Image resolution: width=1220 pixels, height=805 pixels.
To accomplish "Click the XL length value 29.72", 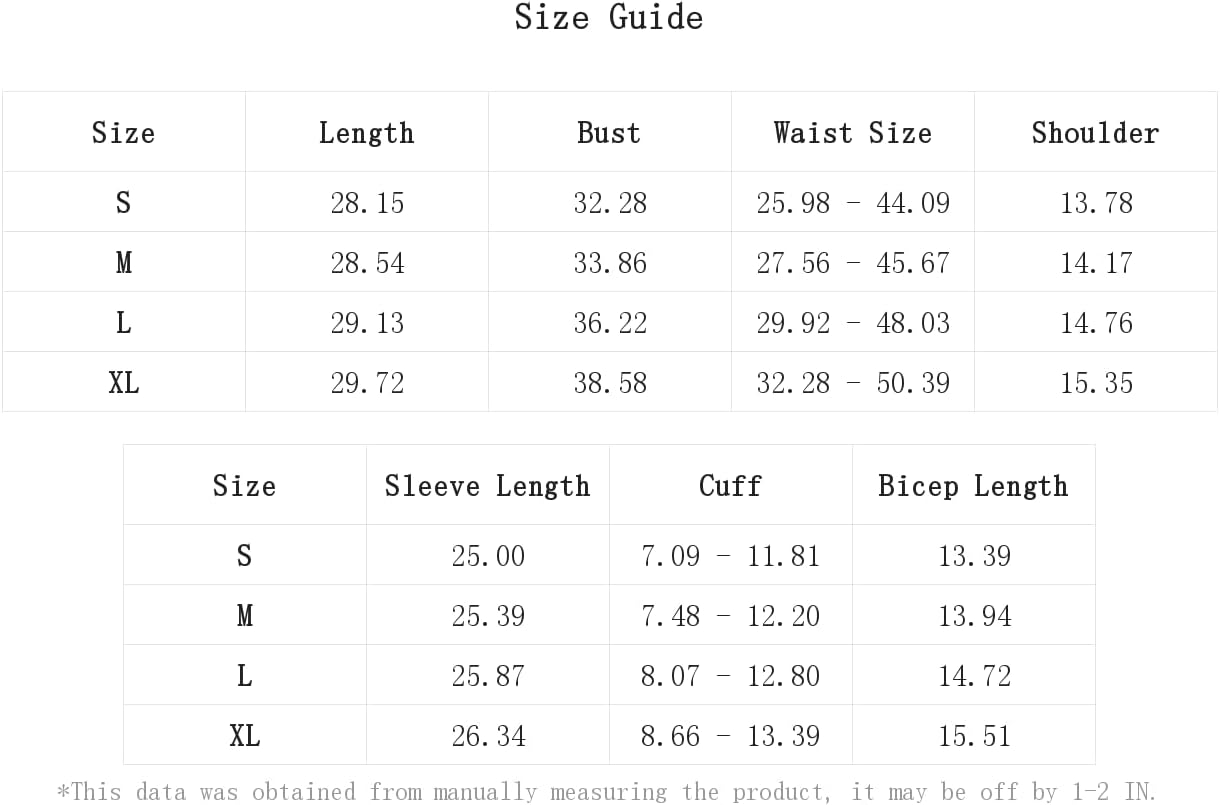I will point(367,383).
